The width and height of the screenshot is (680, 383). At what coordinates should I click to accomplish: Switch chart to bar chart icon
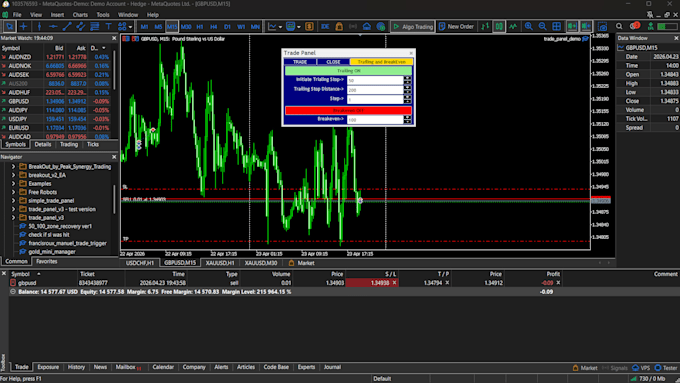point(485,27)
